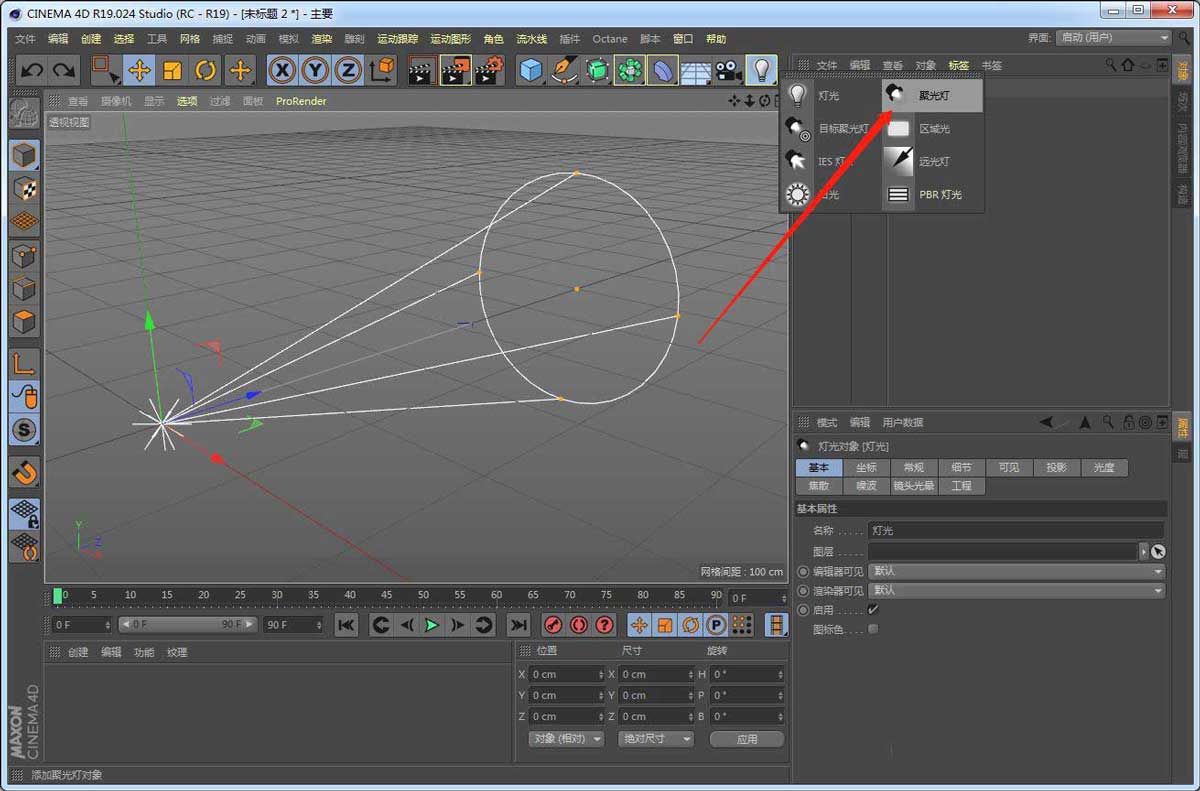Click the preview range bar showing 0 F to 90 F
Viewport: 1200px width, 791px height.
[x=187, y=625]
